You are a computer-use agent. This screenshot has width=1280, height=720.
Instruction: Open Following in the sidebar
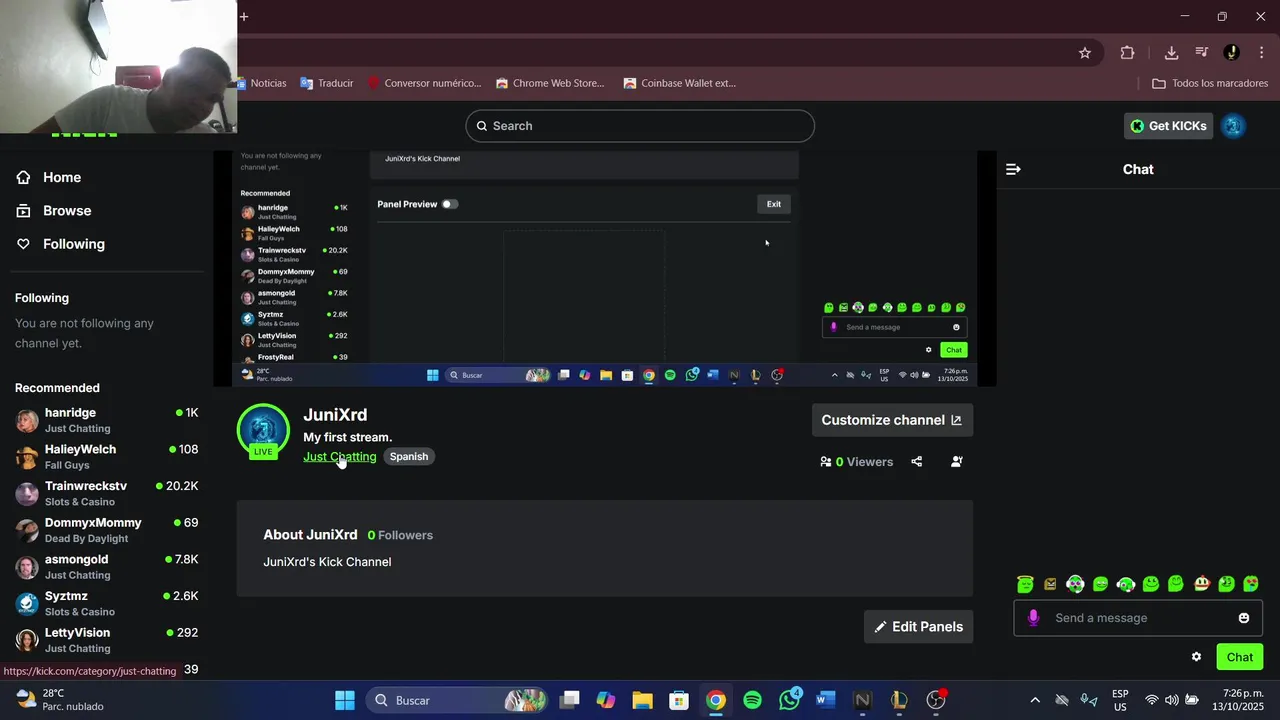73,244
